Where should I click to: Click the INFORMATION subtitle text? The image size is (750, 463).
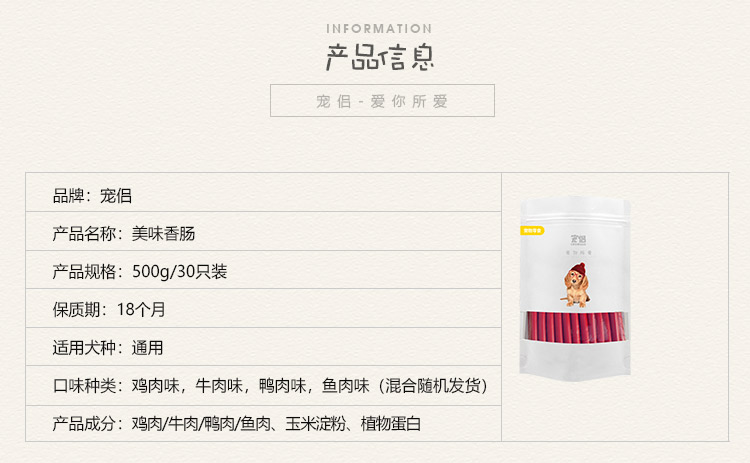click(x=379, y=29)
